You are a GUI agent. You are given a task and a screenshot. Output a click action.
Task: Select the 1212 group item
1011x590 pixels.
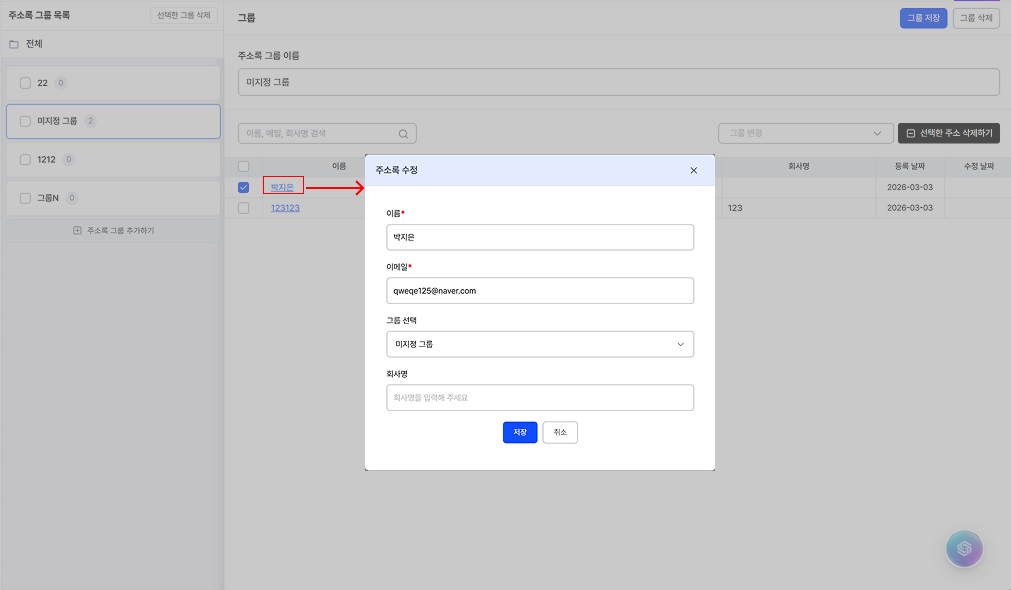click(113, 159)
